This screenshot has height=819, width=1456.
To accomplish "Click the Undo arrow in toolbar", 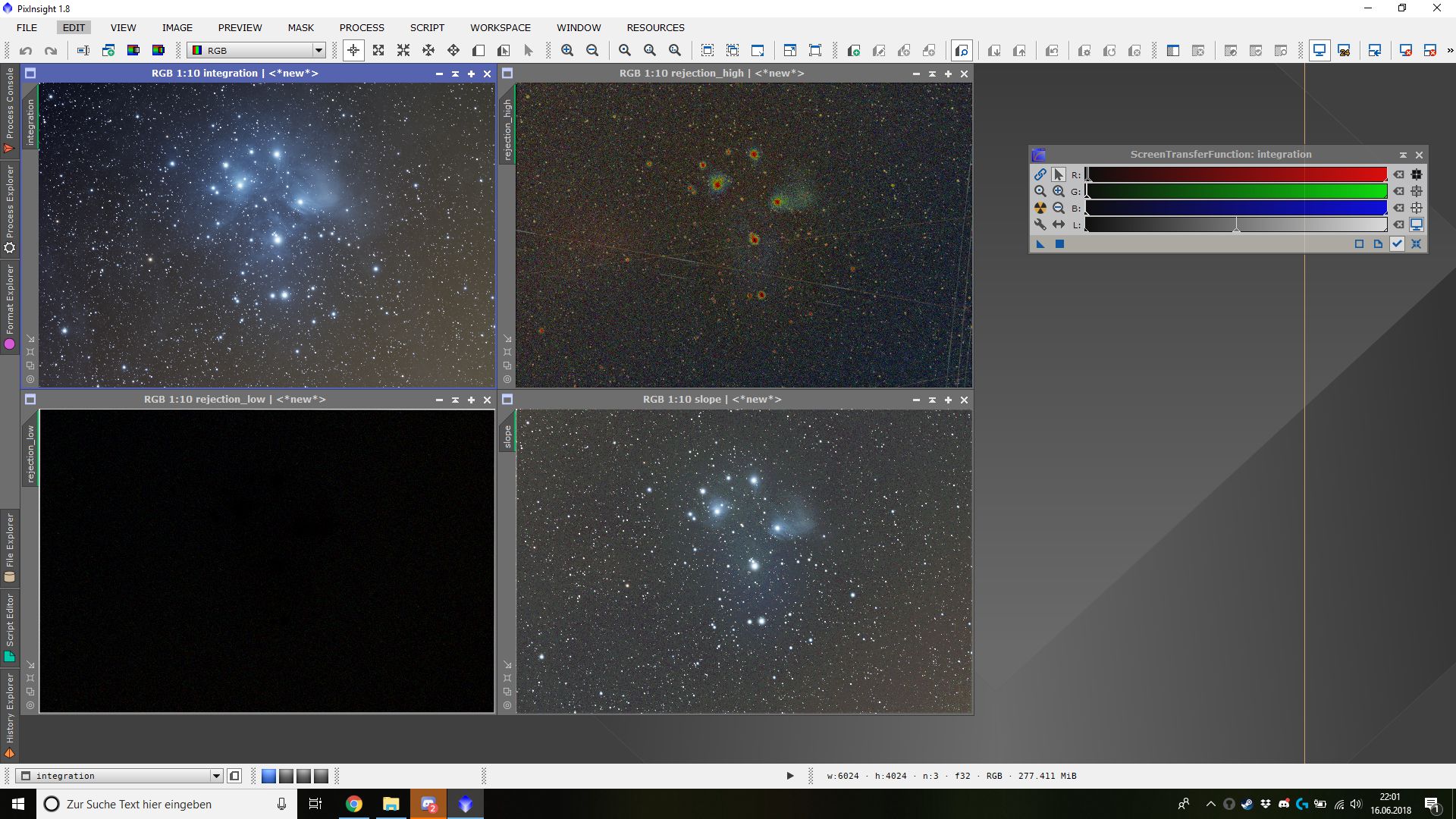I will (x=26, y=51).
